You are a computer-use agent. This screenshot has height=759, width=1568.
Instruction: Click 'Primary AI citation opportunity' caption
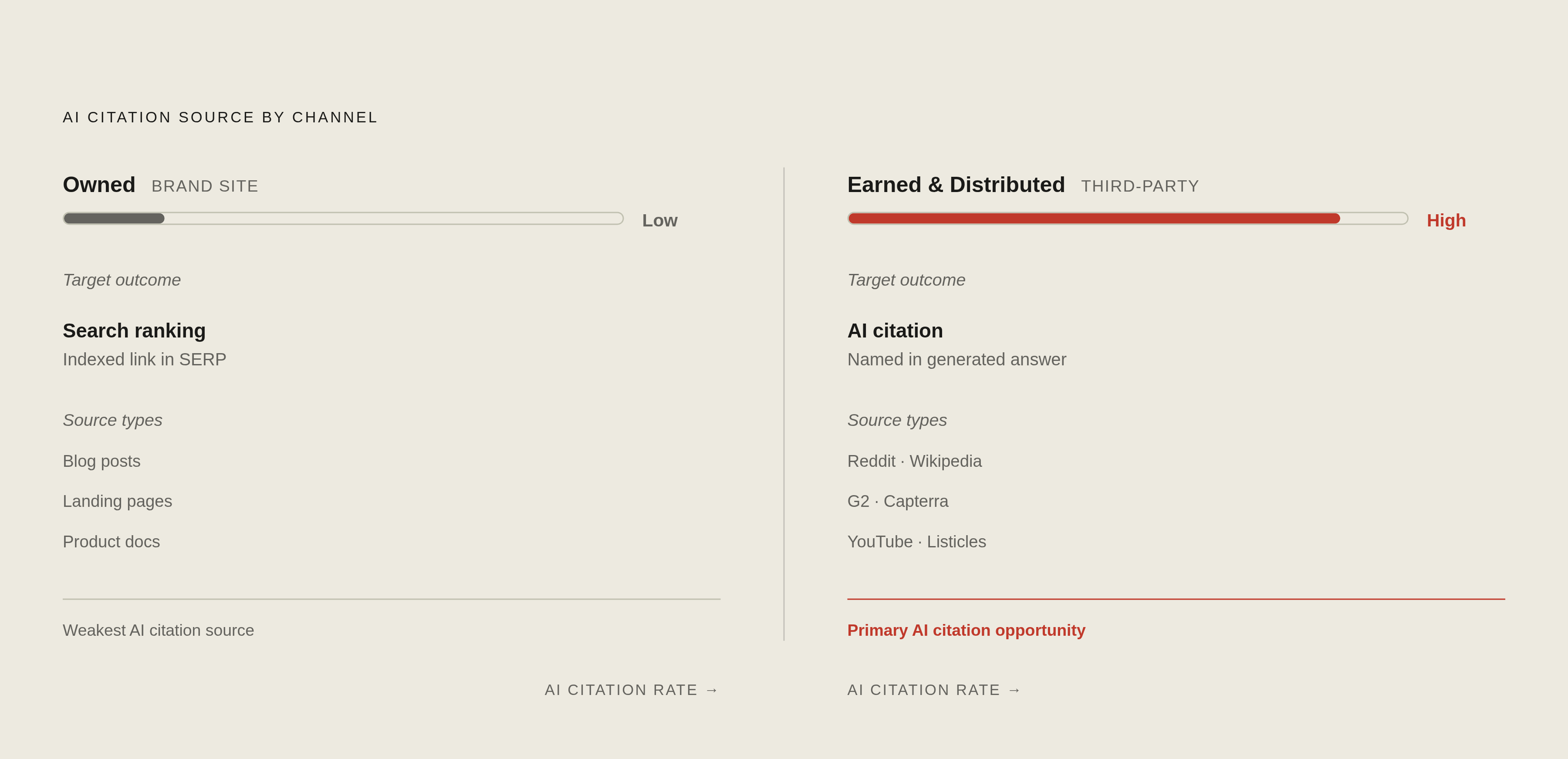(966, 631)
